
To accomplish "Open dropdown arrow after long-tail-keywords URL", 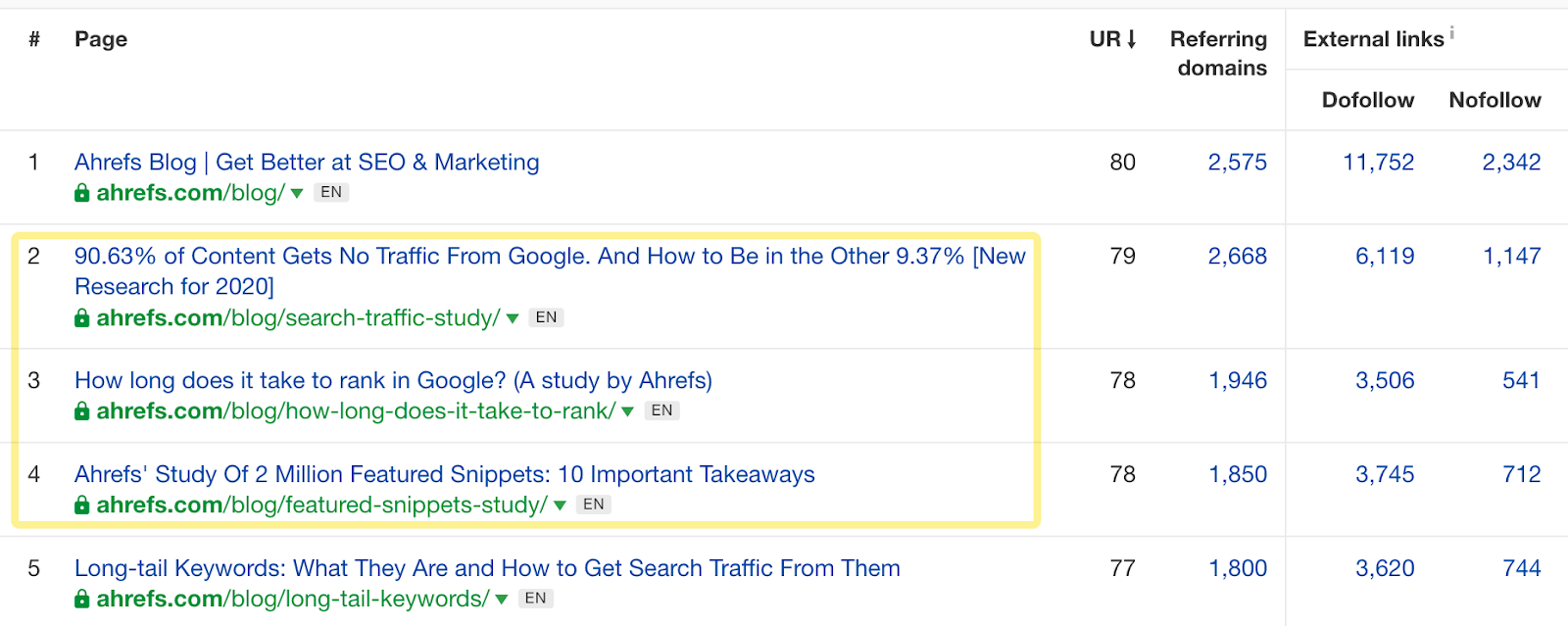I will (x=502, y=599).
